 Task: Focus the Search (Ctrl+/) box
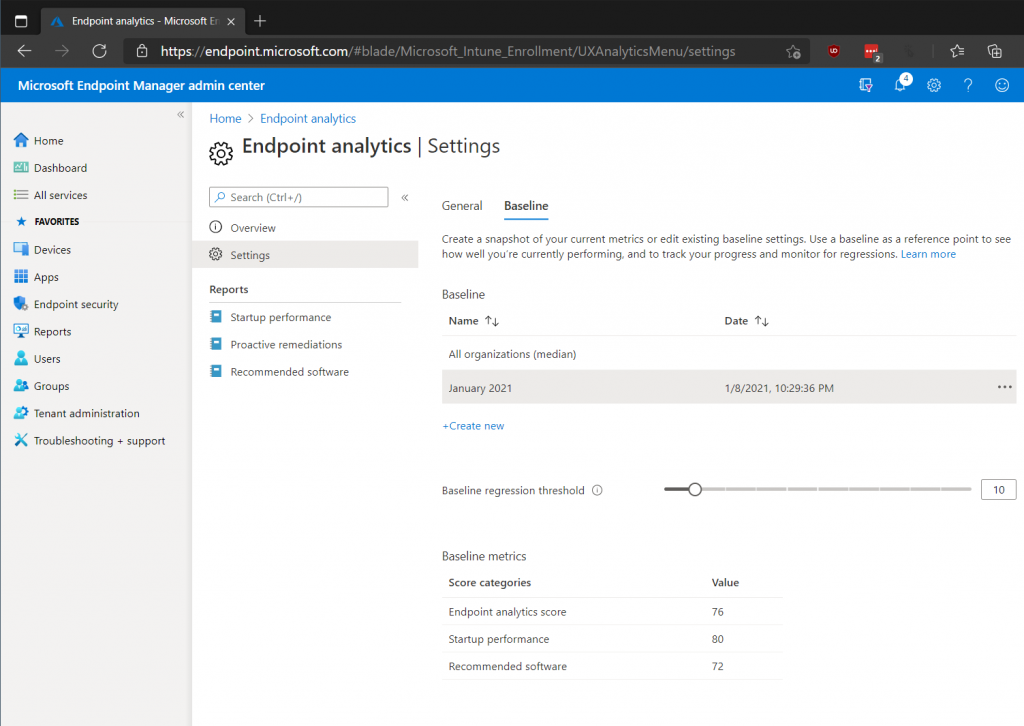click(x=298, y=197)
